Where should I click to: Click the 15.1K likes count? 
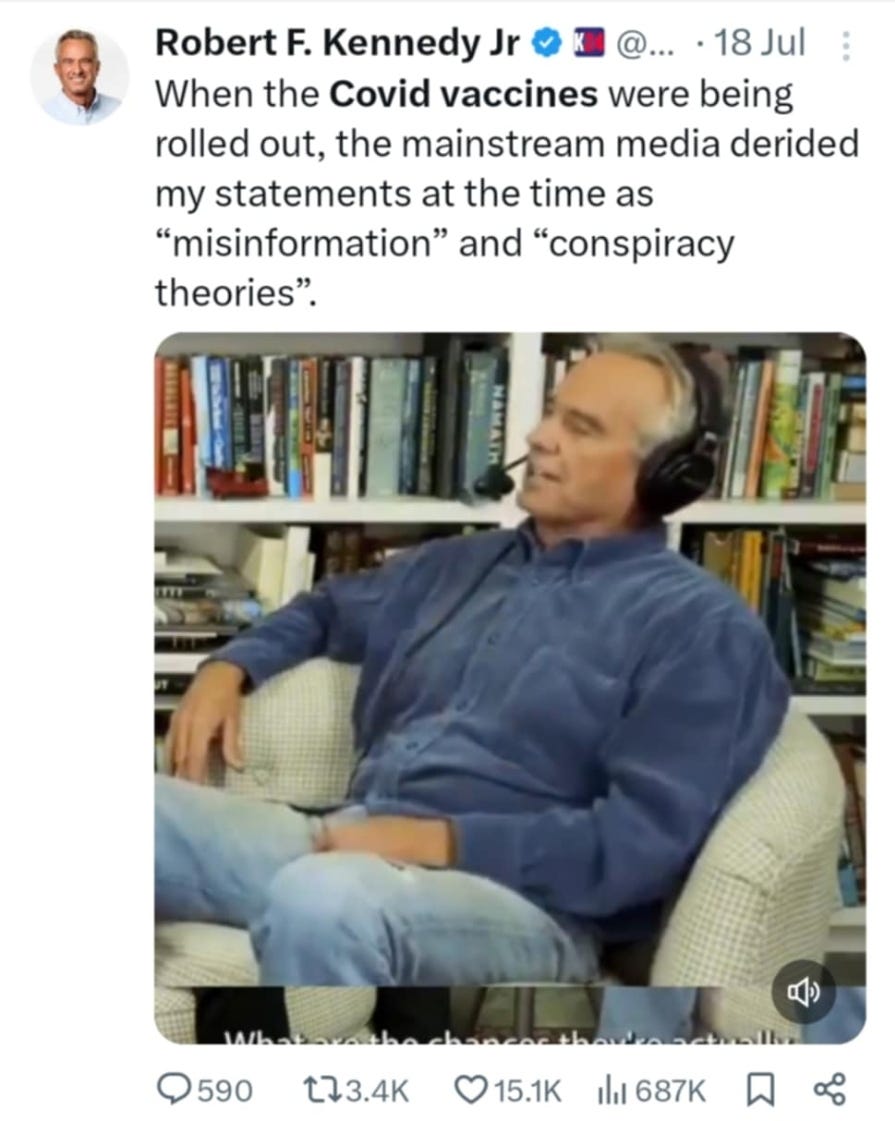pos(528,1091)
